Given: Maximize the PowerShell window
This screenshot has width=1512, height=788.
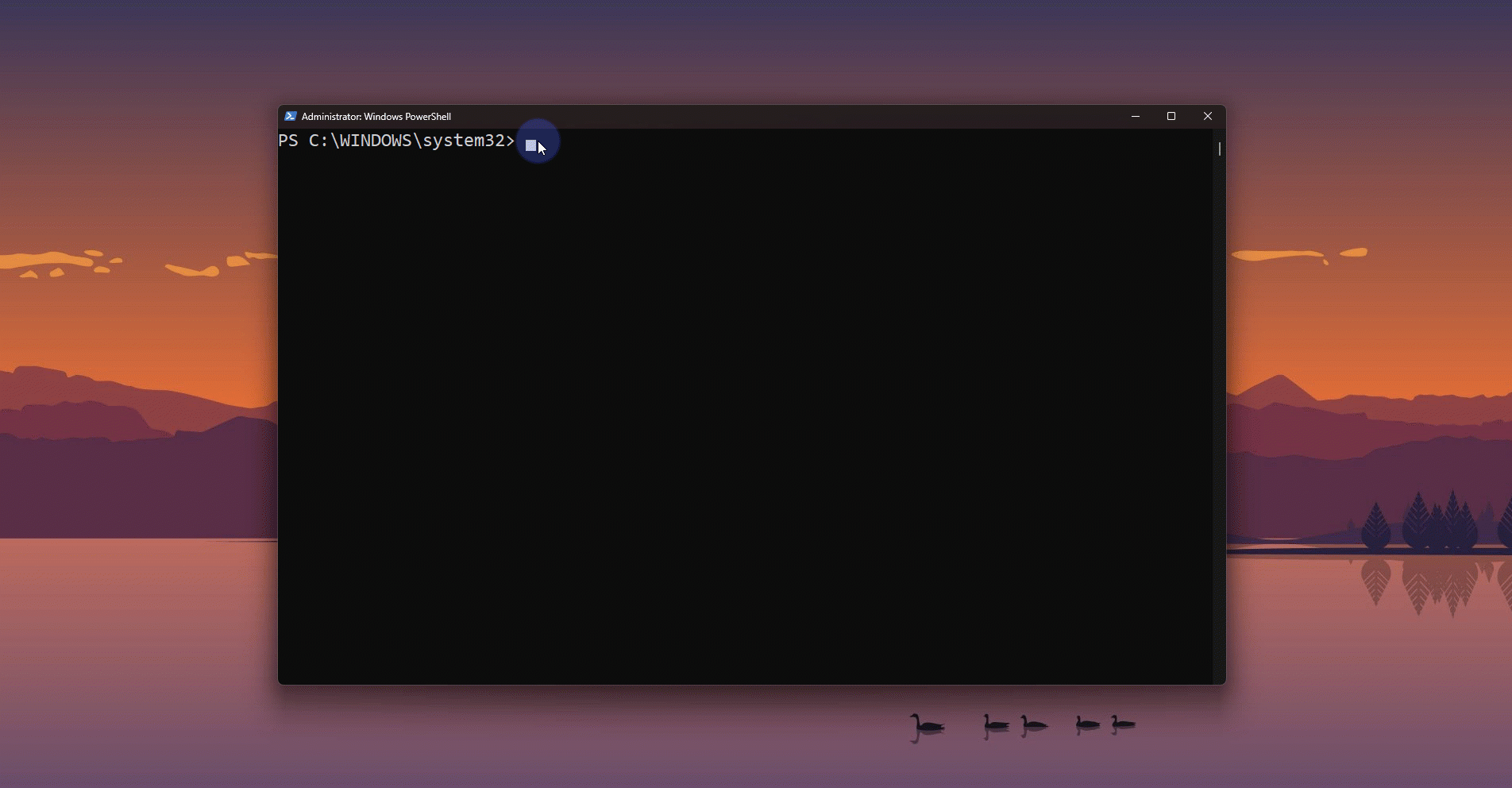Looking at the screenshot, I should 1171,116.
